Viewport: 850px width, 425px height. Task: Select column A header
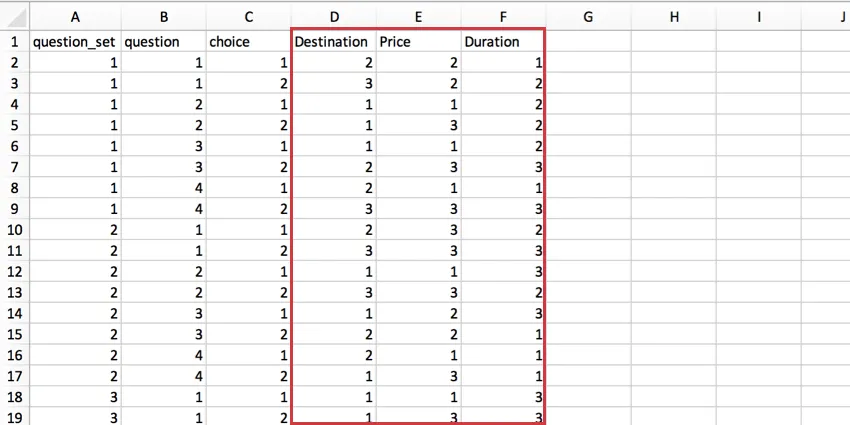click(x=75, y=16)
